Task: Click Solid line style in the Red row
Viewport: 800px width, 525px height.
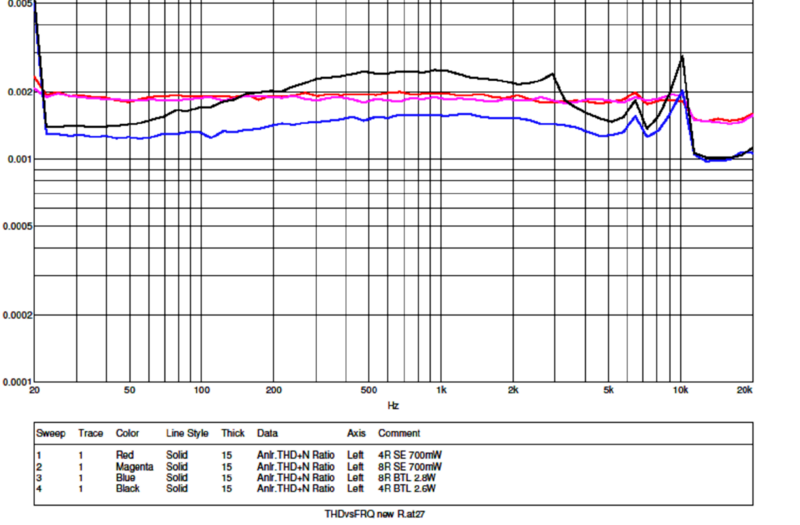Action: click(x=177, y=455)
